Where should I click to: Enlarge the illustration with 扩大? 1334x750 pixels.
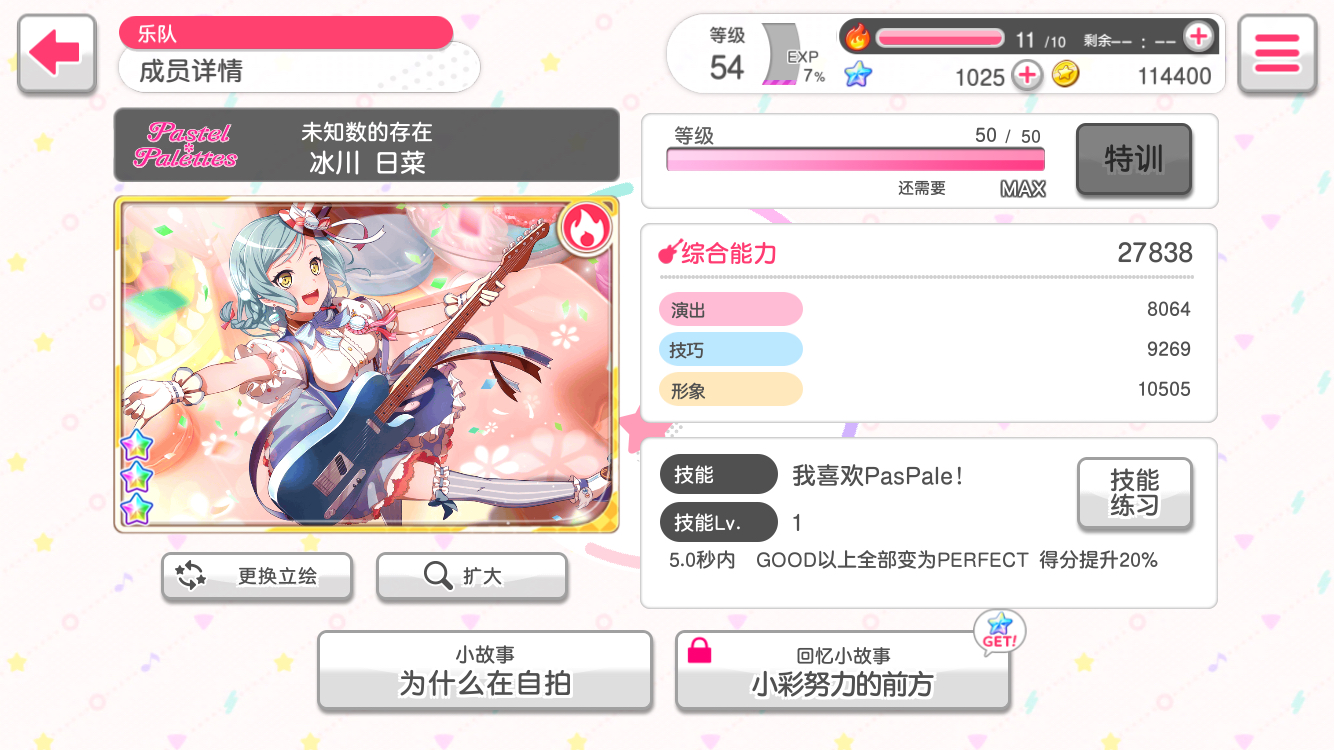471,576
